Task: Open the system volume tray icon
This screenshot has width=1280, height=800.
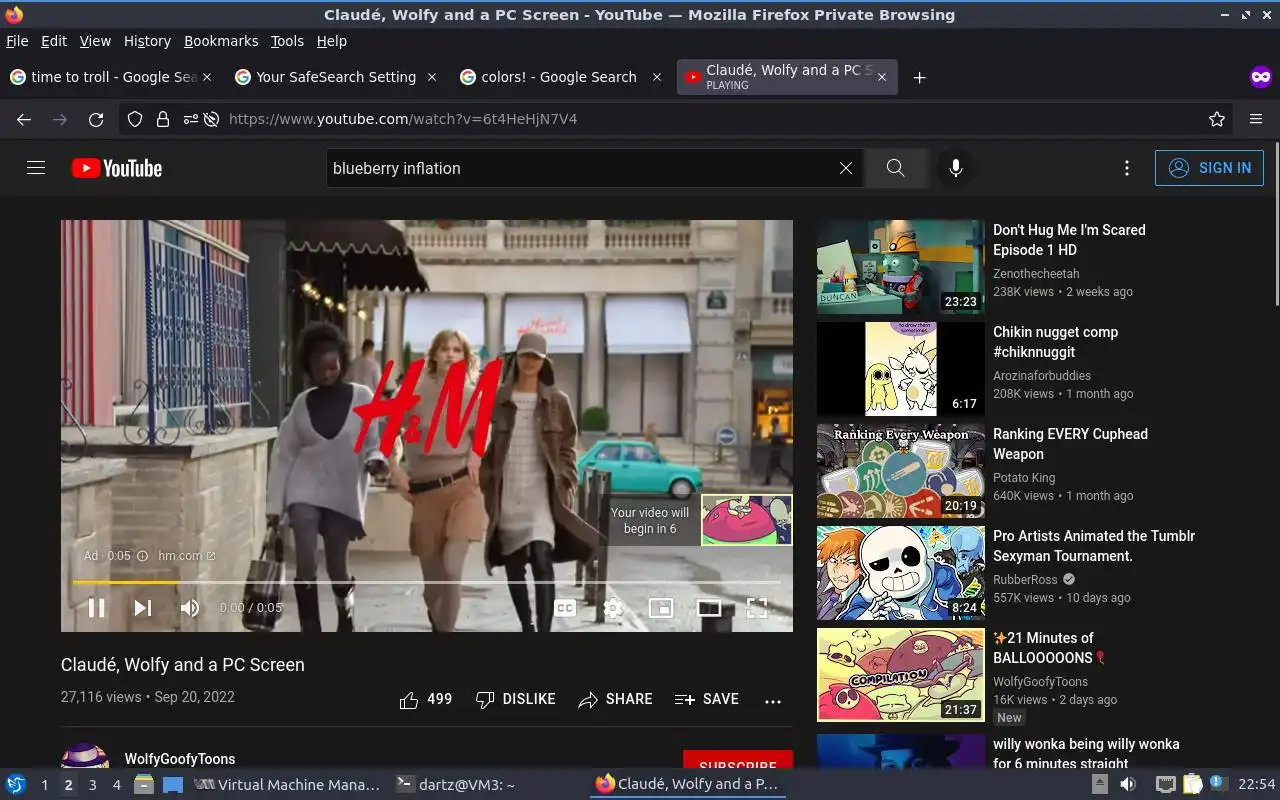Action: [1128, 785]
